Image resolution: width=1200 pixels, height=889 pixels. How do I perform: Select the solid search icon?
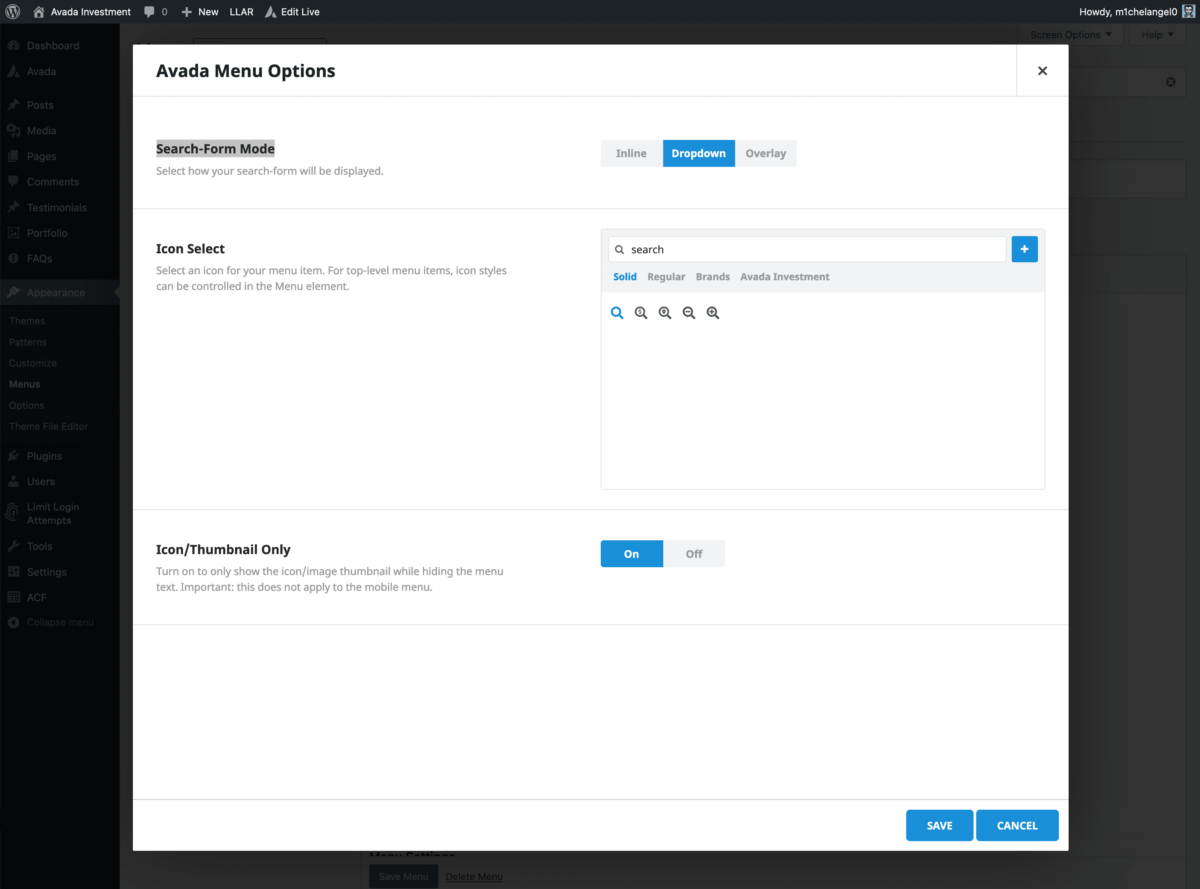pos(617,312)
